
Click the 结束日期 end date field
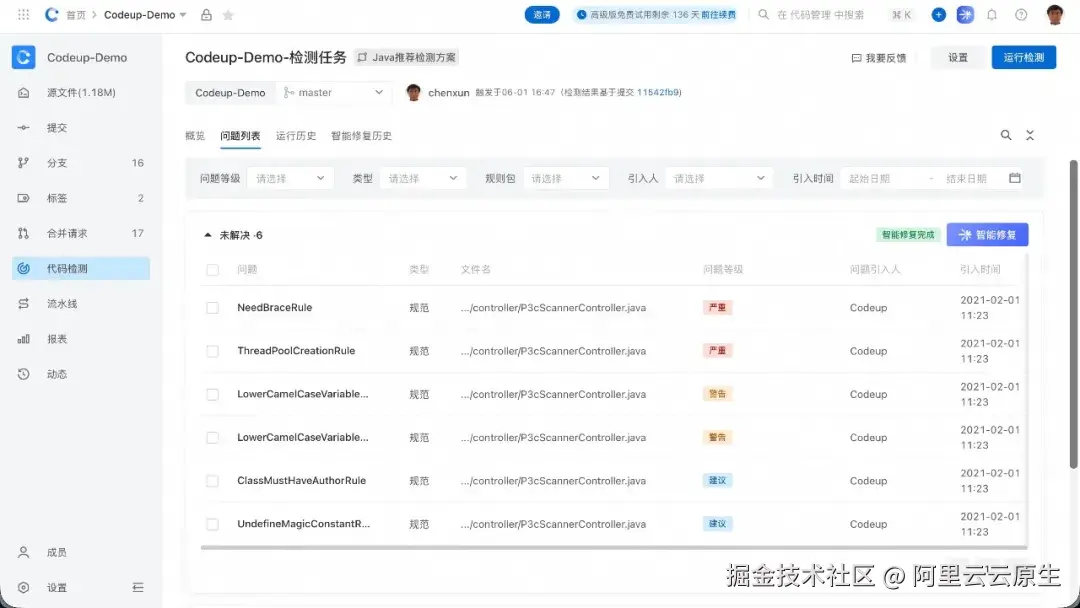966,178
